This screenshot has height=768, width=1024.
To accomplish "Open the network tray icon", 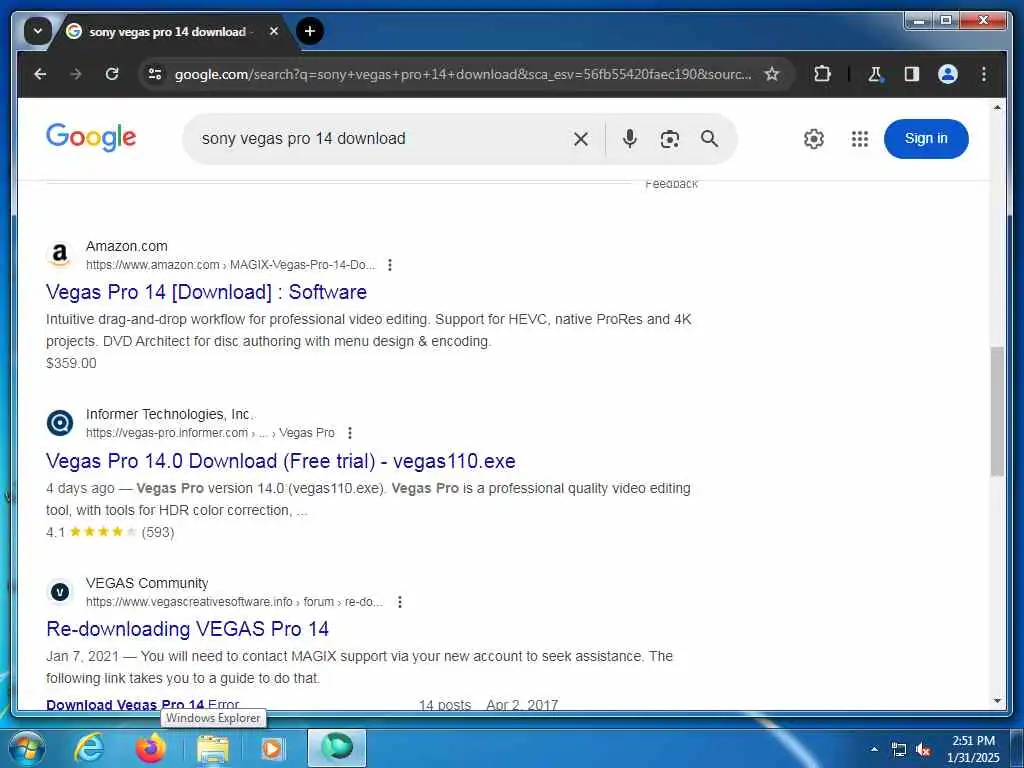I will 899,749.
